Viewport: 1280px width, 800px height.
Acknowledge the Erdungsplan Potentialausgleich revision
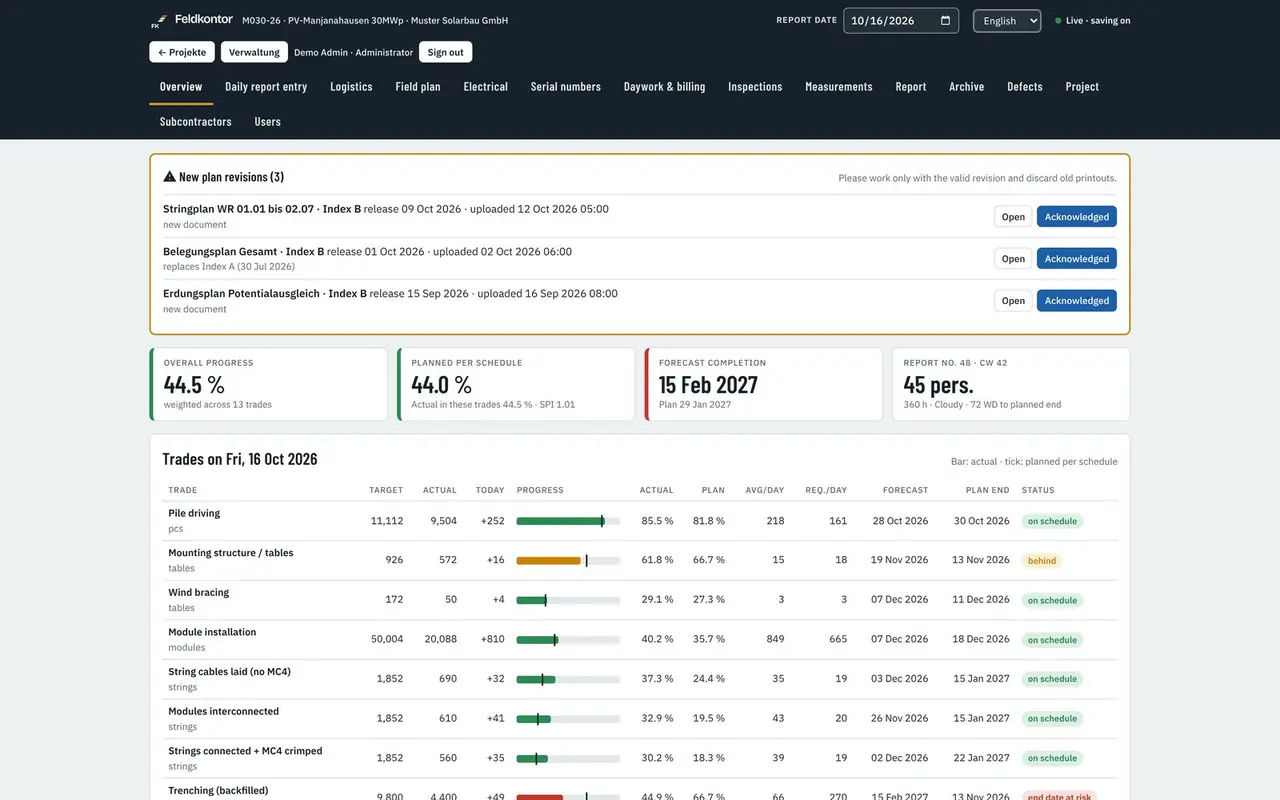click(1077, 301)
